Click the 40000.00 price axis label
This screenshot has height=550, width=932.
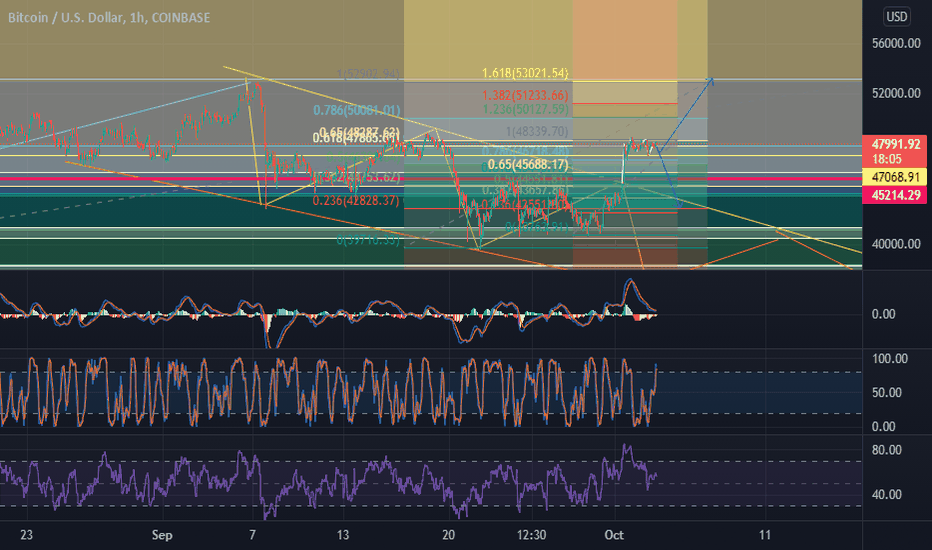click(x=896, y=244)
